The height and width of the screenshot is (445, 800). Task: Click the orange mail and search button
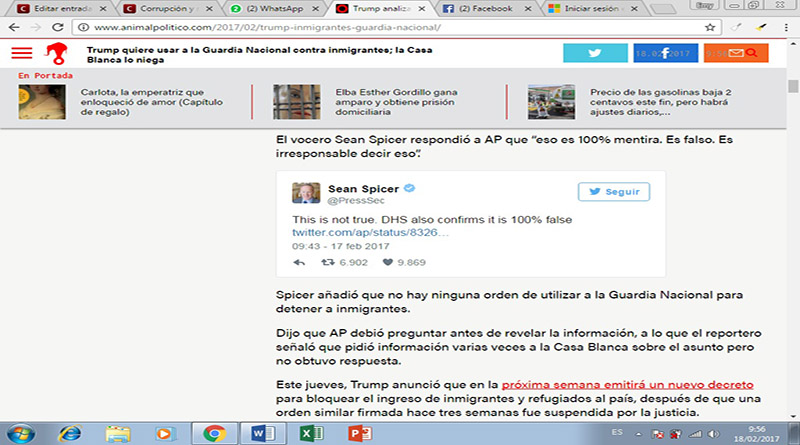pyautogui.click(x=741, y=53)
